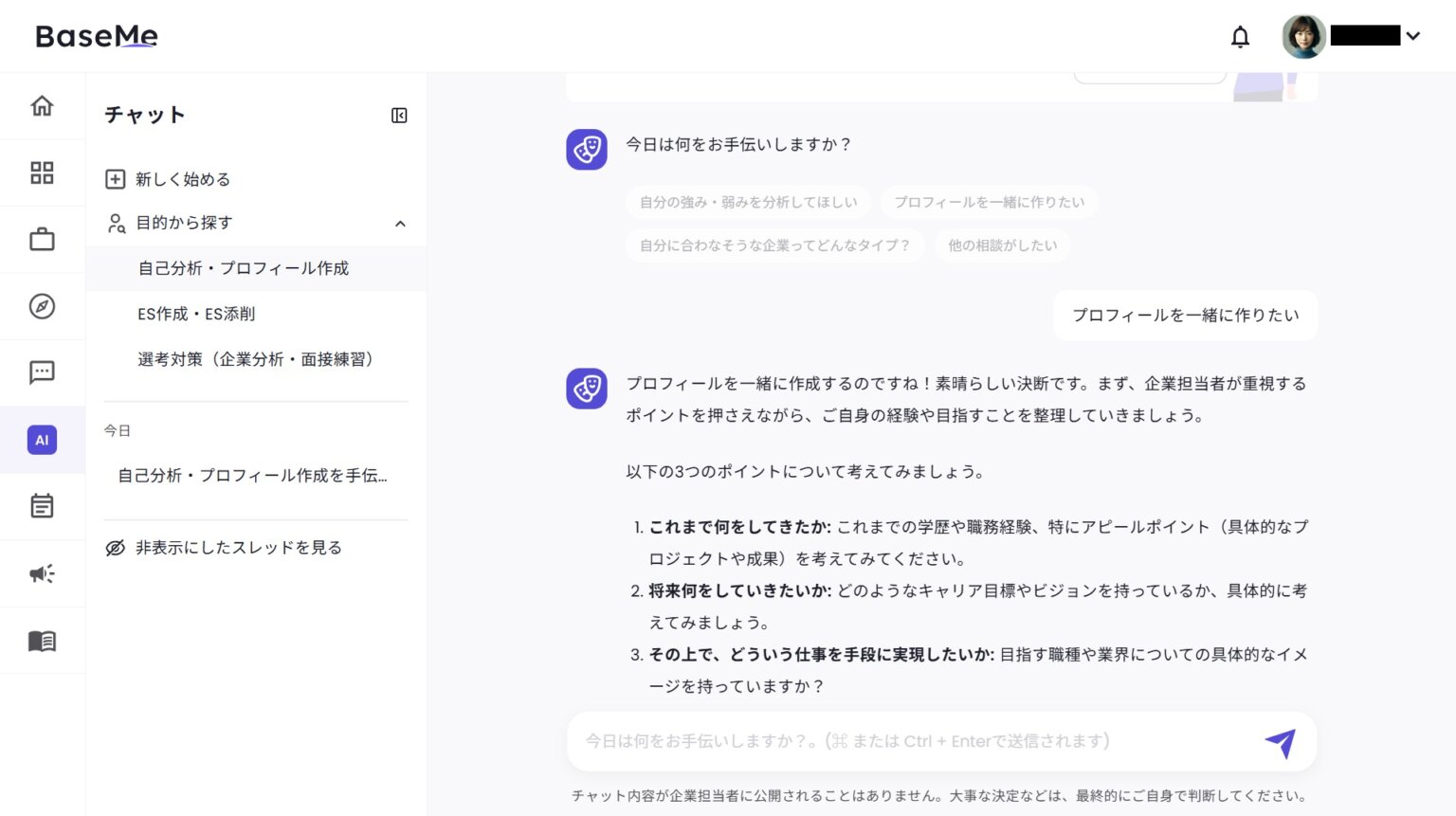1456x816 pixels.
Task: Open 選考対策（企業分析・面接練習）
Action: click(256, 359)
